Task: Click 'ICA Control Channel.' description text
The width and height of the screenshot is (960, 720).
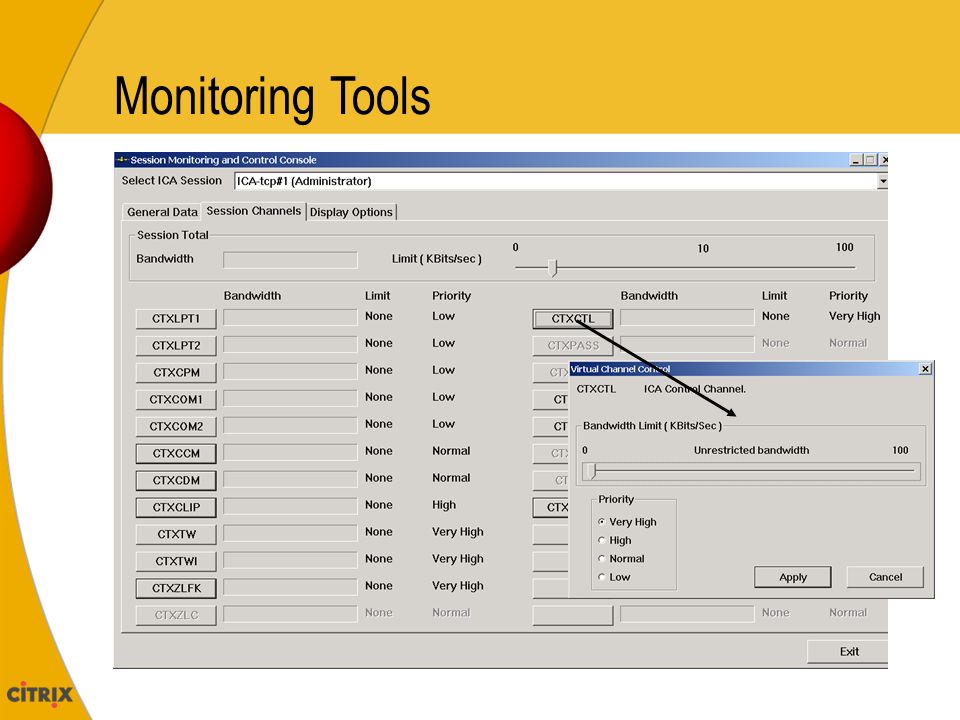Action: (x=694, y=389)
